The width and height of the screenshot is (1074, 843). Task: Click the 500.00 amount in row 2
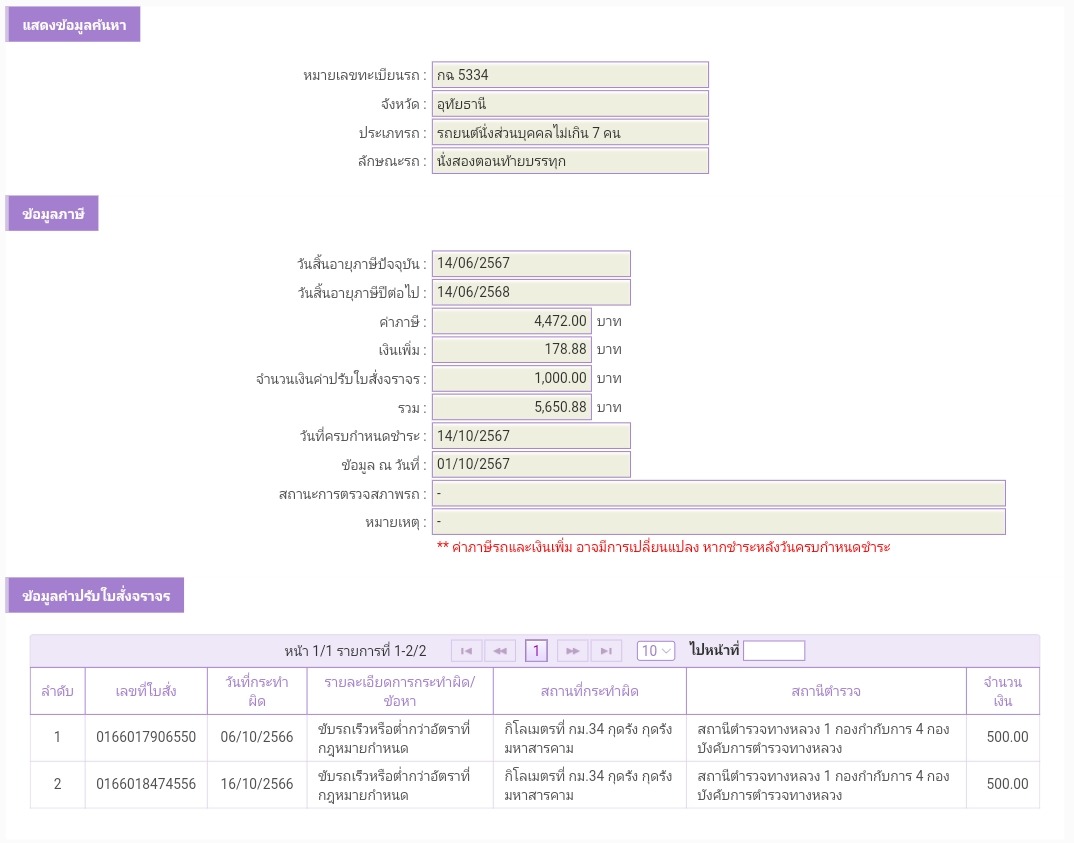pyautogui.click(x=1008, y=784)
